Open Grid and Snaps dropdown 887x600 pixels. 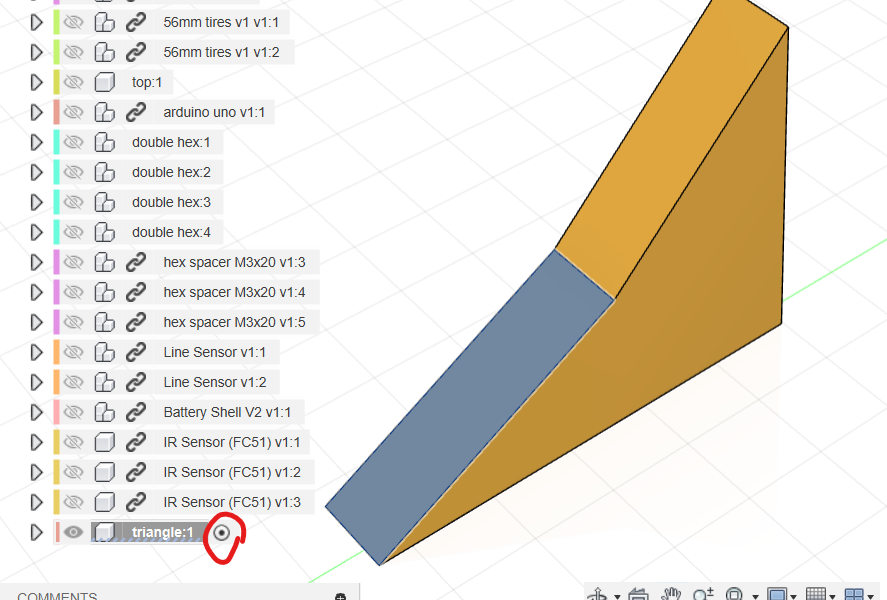click(x=820, y=594)
